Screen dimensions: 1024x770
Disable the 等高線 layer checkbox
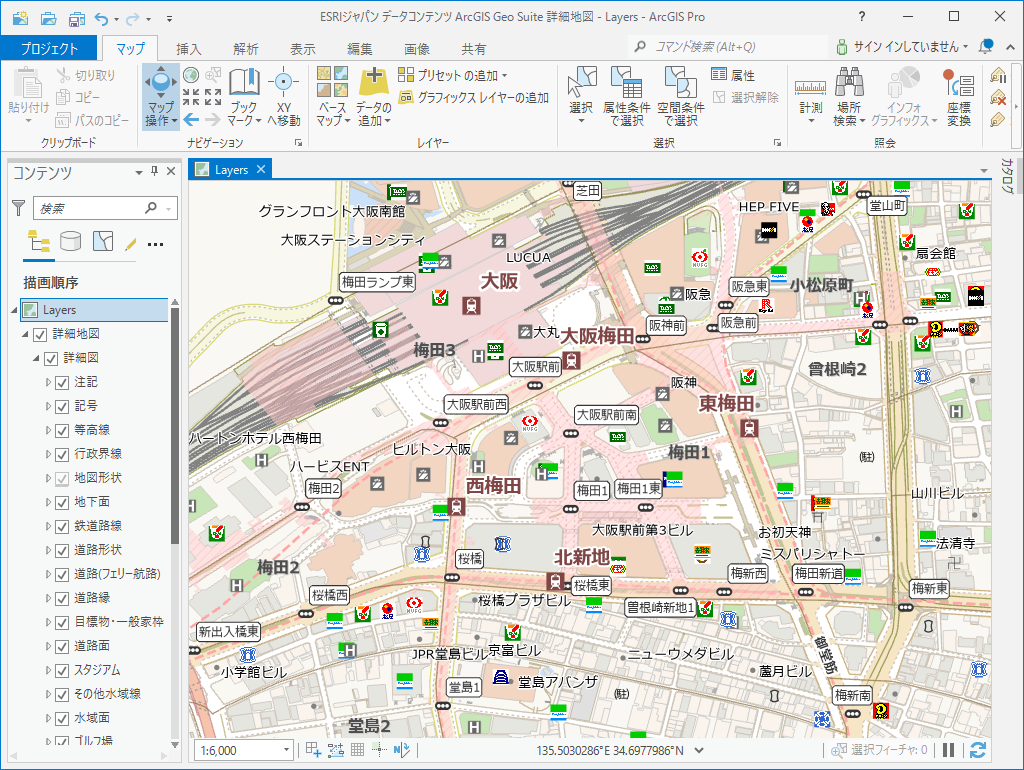tap(62, 430)
